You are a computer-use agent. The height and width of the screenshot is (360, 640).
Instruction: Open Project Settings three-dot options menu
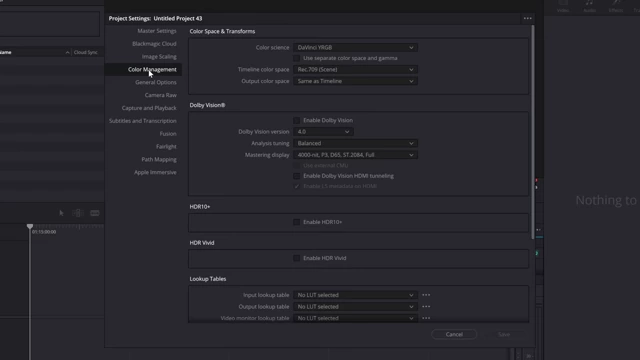coord(528,18)
